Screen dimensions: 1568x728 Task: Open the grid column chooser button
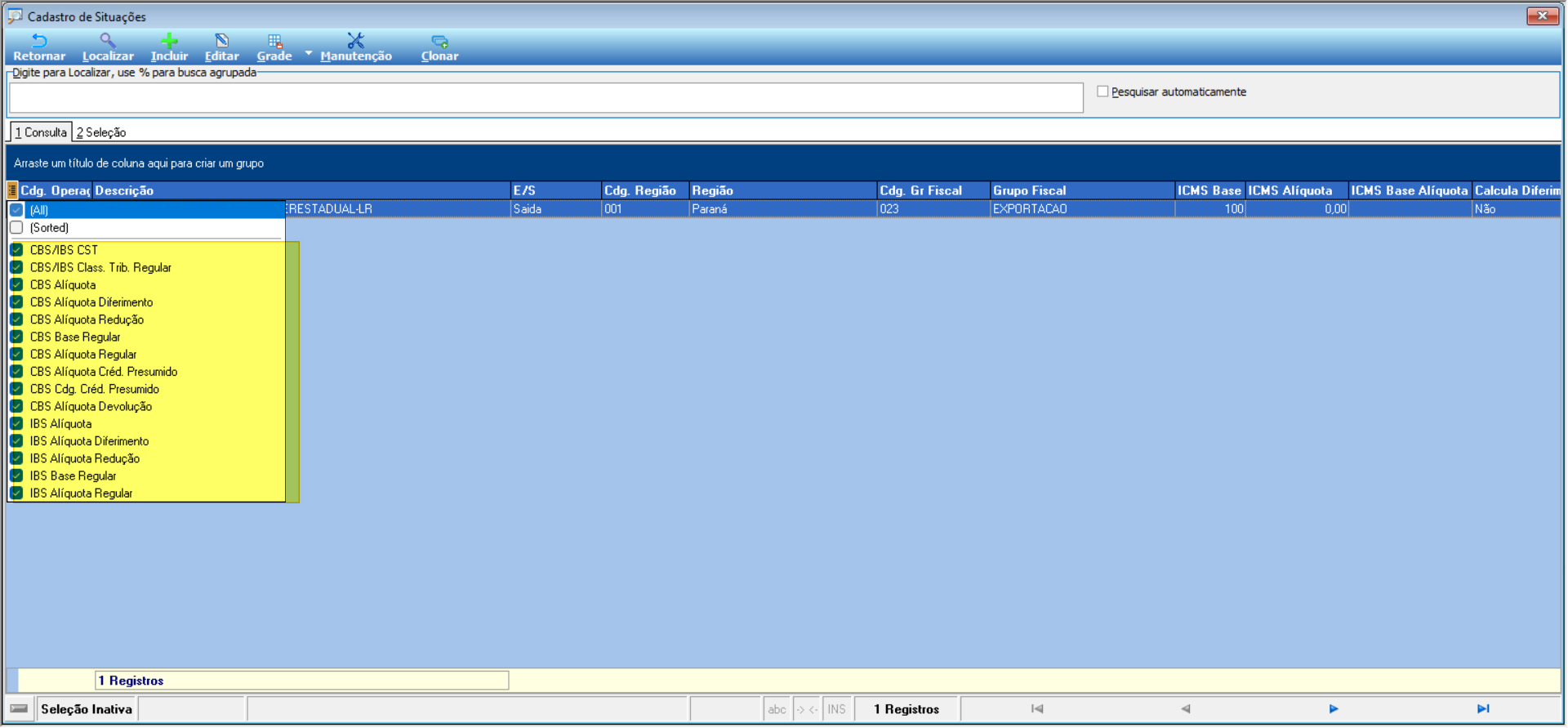pyautogui.click(x=12, y=190)
